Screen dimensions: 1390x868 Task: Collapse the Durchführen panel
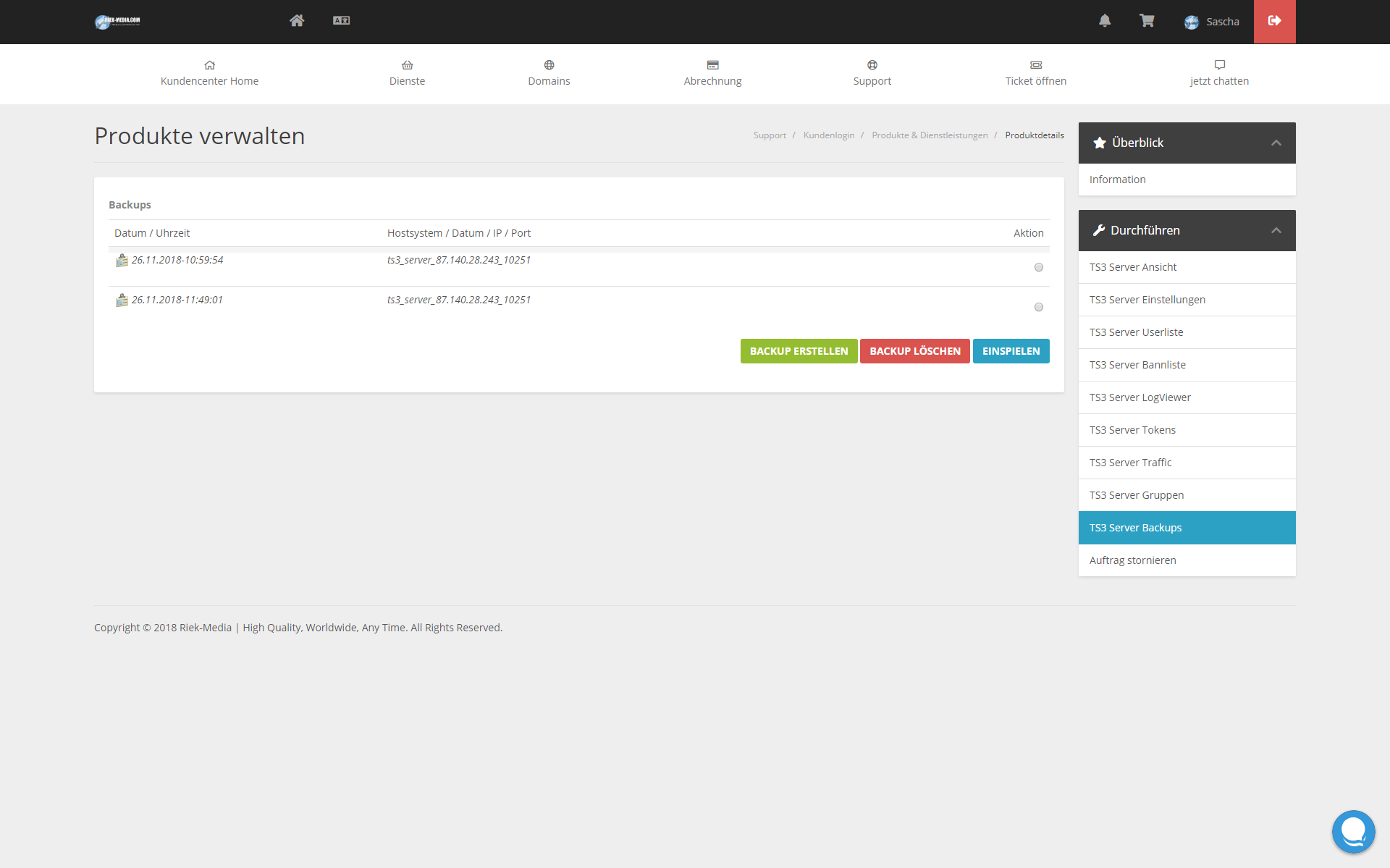point(1276,231)
